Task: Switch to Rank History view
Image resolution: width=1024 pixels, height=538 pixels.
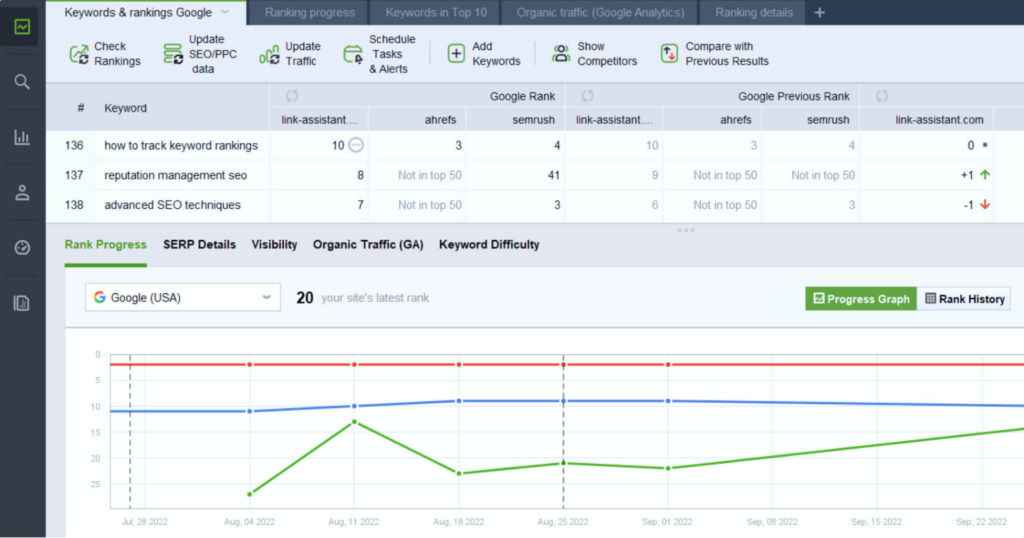Action: click(964, 299)
